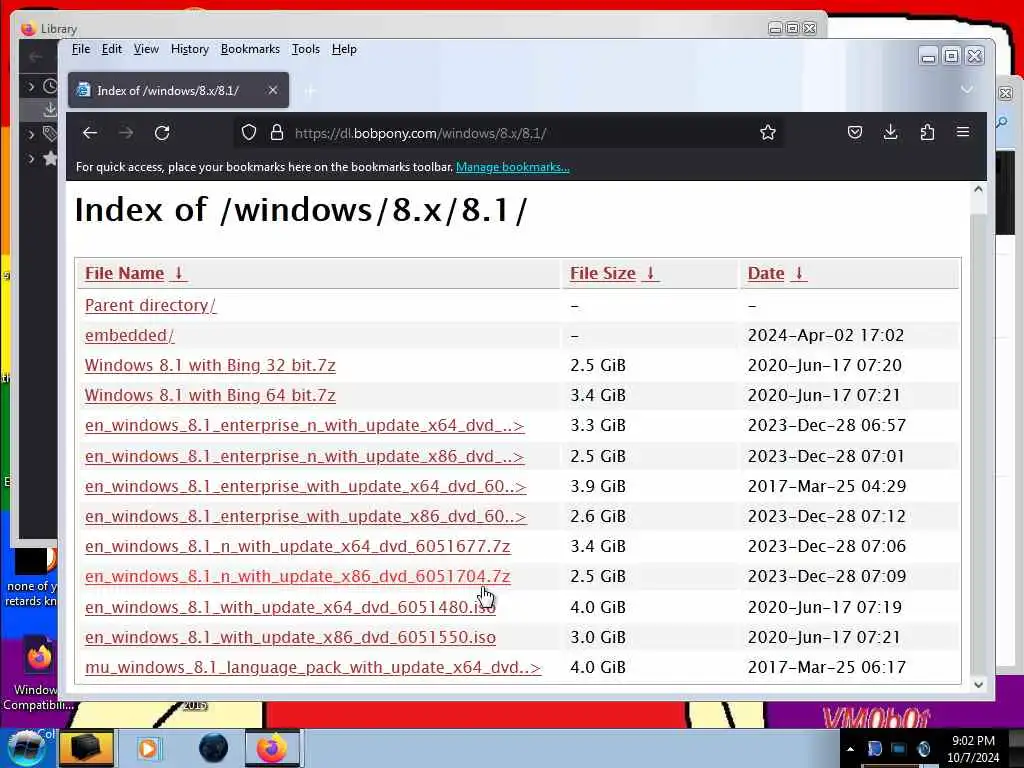
Task: Open the Parent directory link
Action: pos(150,305)
